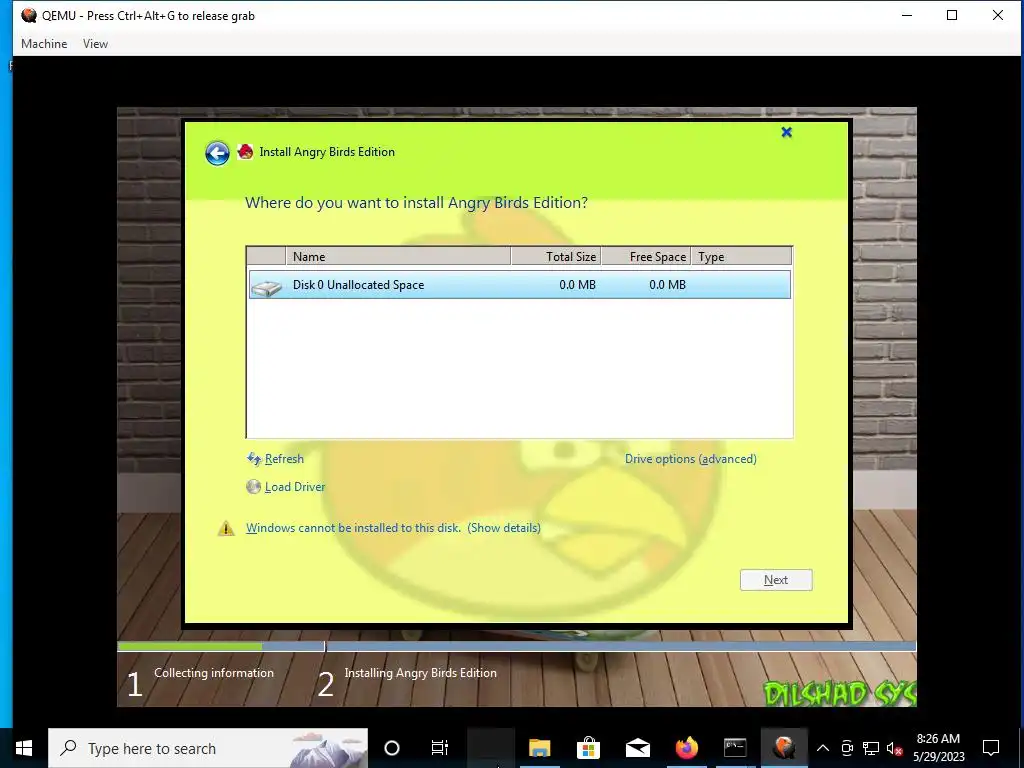Open Drive options (advanced)

690,459
